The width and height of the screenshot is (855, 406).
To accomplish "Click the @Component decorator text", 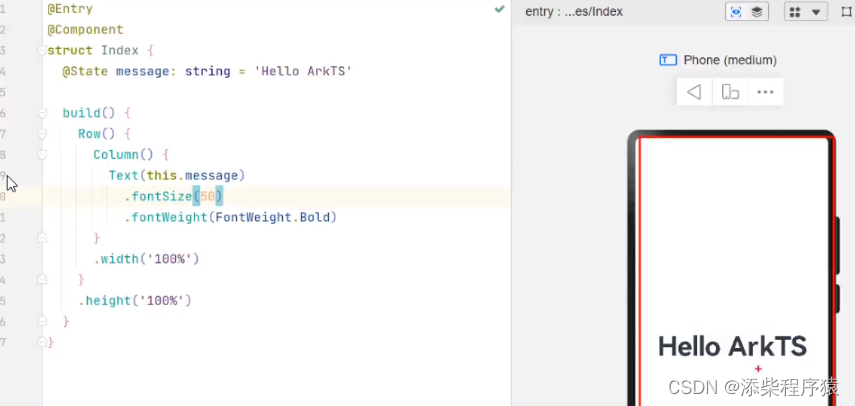I will point(85,29).
